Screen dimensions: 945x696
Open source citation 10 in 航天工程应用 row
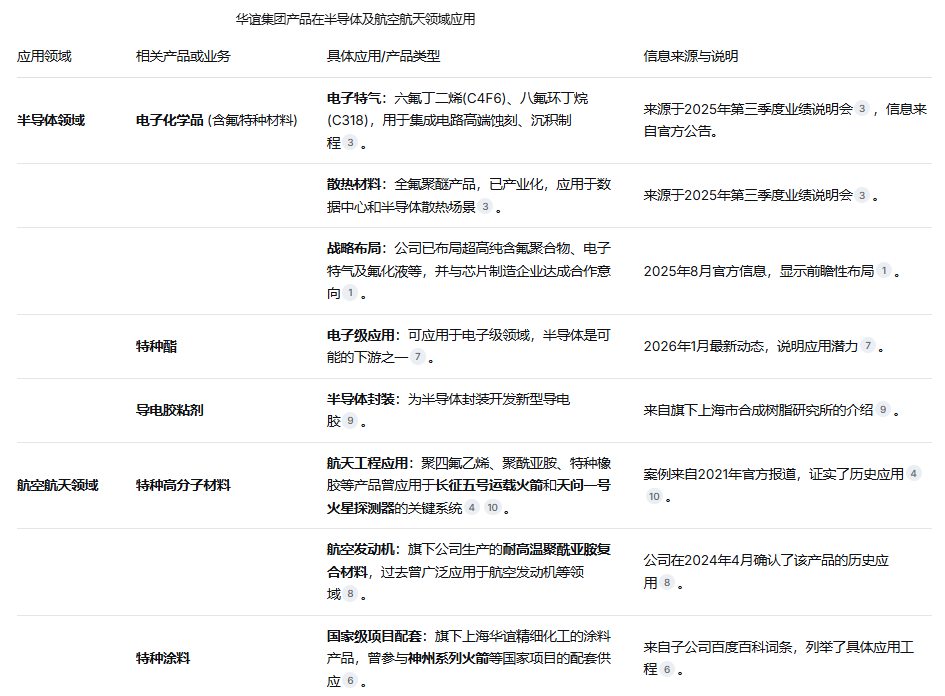click(x=654, y=497)
